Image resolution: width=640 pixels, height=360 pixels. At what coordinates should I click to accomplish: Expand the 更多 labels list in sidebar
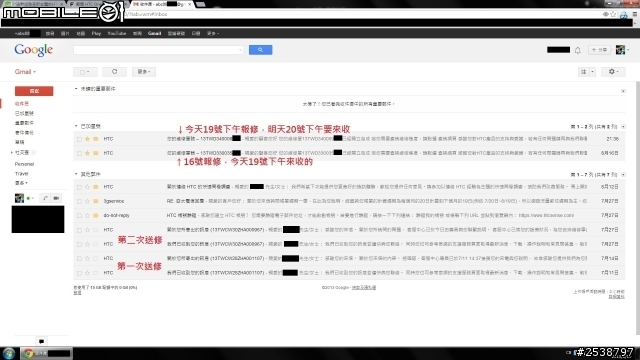(x=21, y=183)
